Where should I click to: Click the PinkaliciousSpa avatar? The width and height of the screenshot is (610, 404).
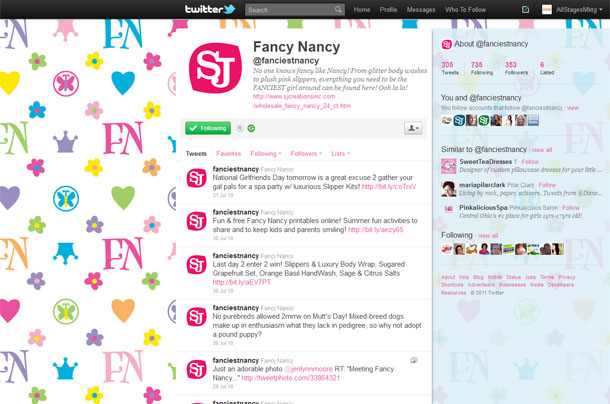pyautogui.click(x=449, y=209)
